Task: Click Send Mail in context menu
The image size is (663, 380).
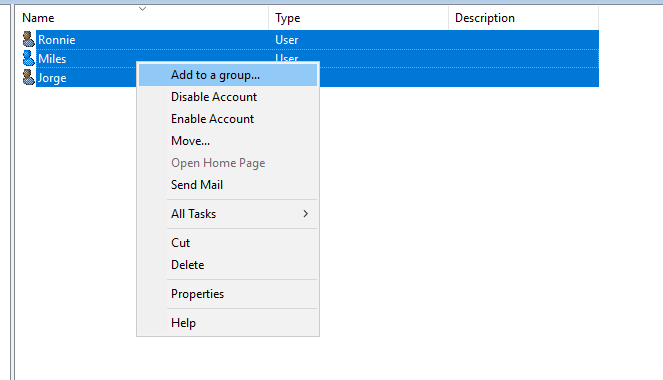Action: tap(228, 185)
